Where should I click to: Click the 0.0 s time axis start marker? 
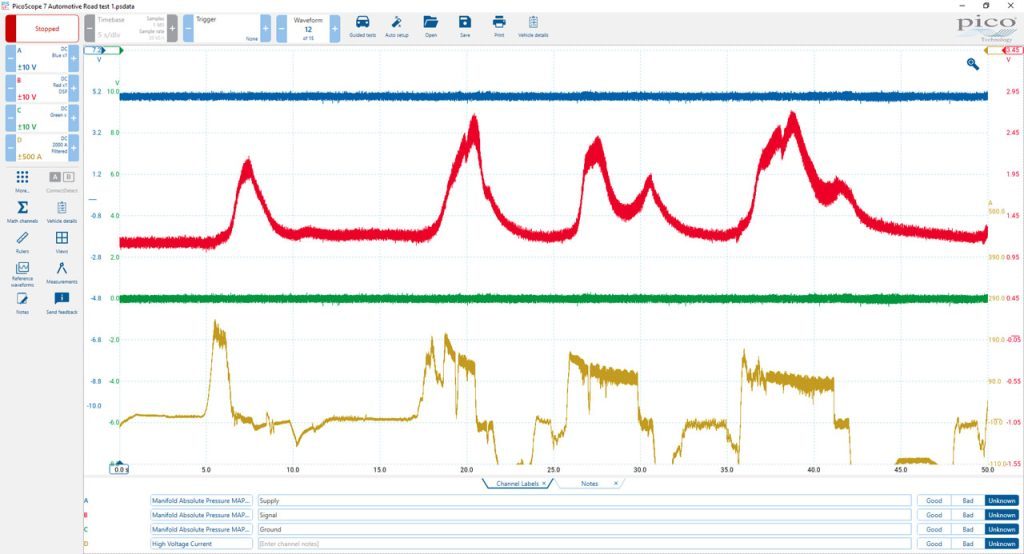(x=120, y=469)
